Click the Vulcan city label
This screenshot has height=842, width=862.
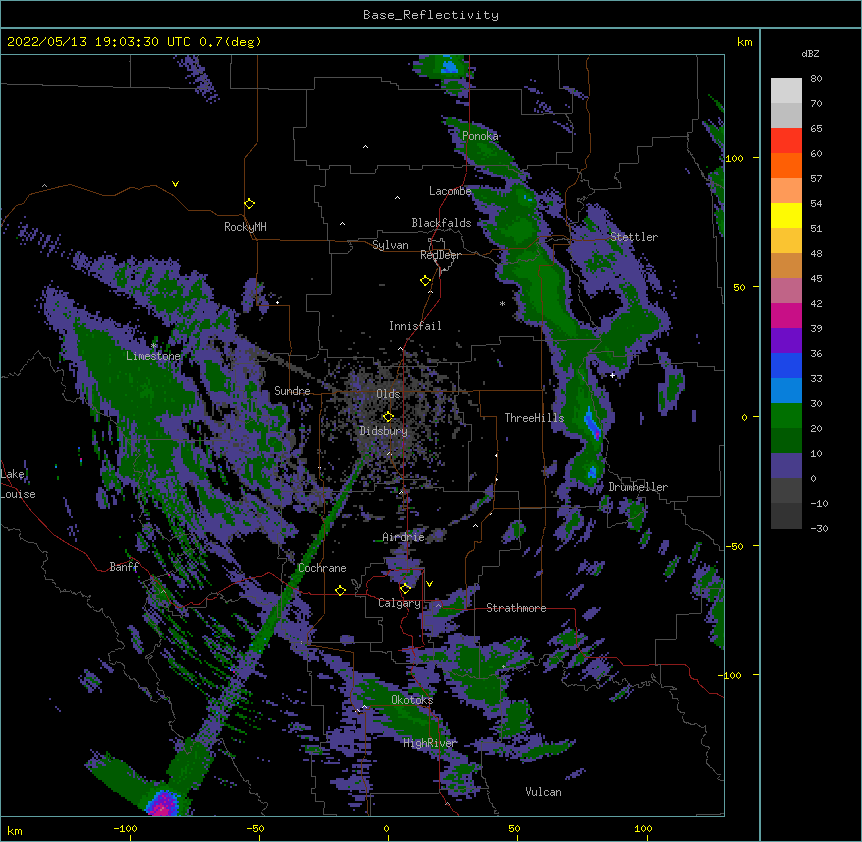543,792
